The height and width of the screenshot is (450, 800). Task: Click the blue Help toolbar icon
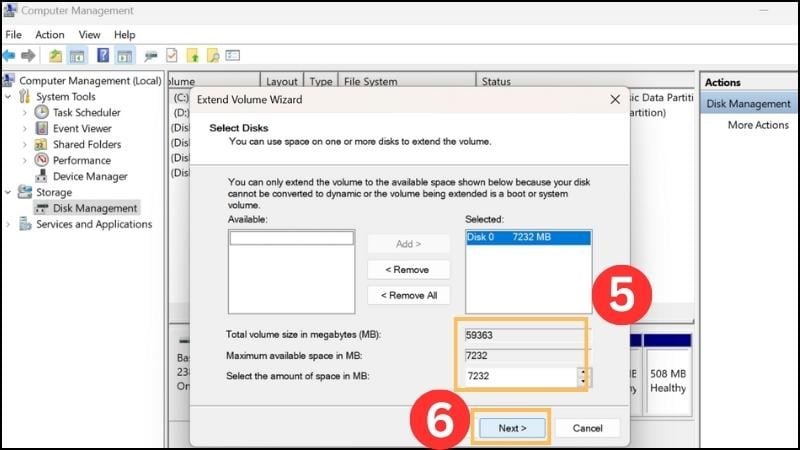tap(102, 56)
